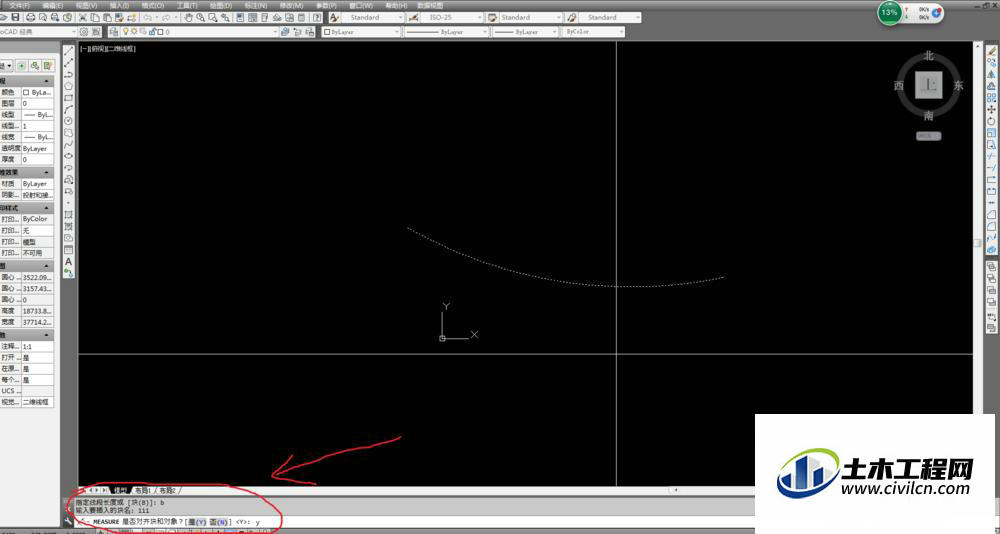The width and height of the screenshot is (1000, 534).
Task: Open the ByLayer color control dropdown
Action: coord(361,31)
